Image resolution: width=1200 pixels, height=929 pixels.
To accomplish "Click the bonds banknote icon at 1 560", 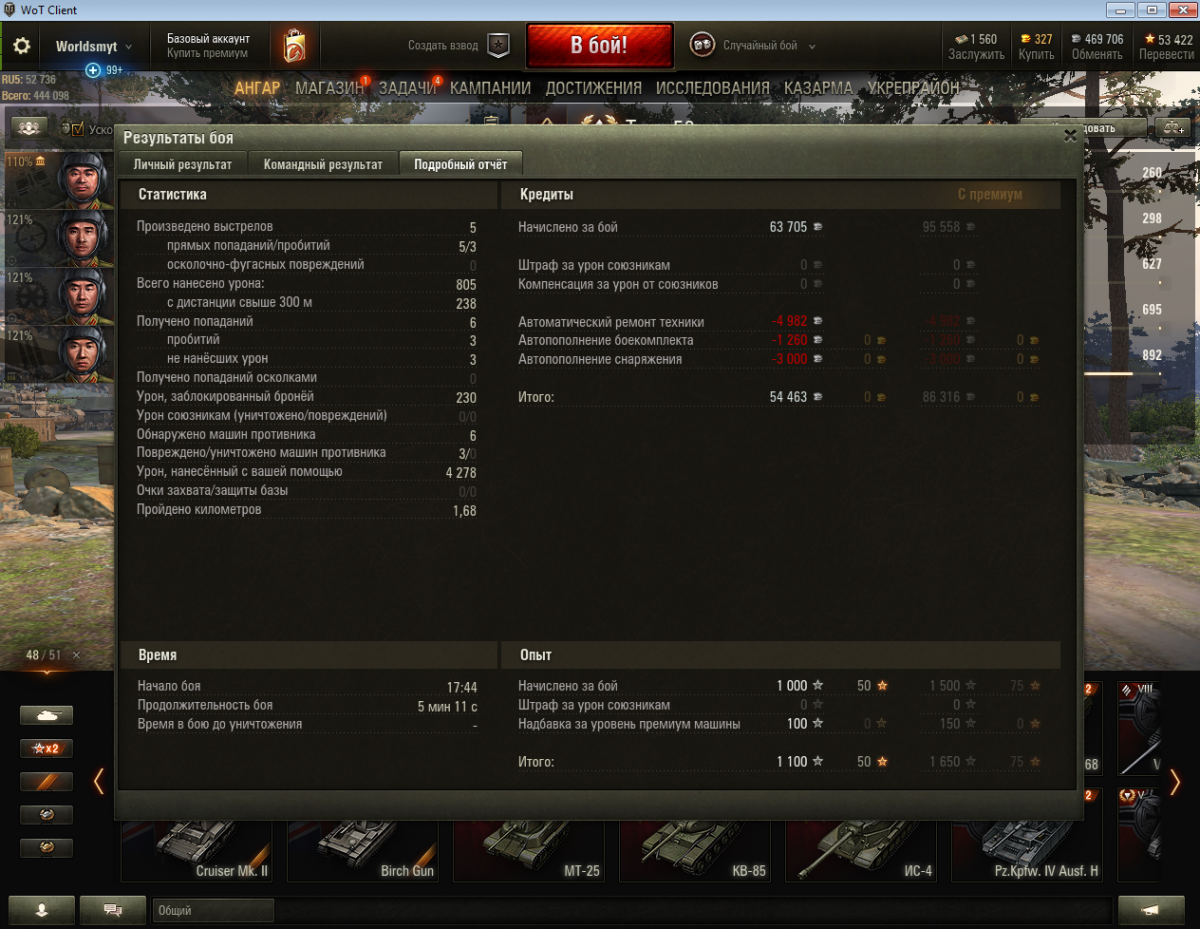I will tap(961, 39).
